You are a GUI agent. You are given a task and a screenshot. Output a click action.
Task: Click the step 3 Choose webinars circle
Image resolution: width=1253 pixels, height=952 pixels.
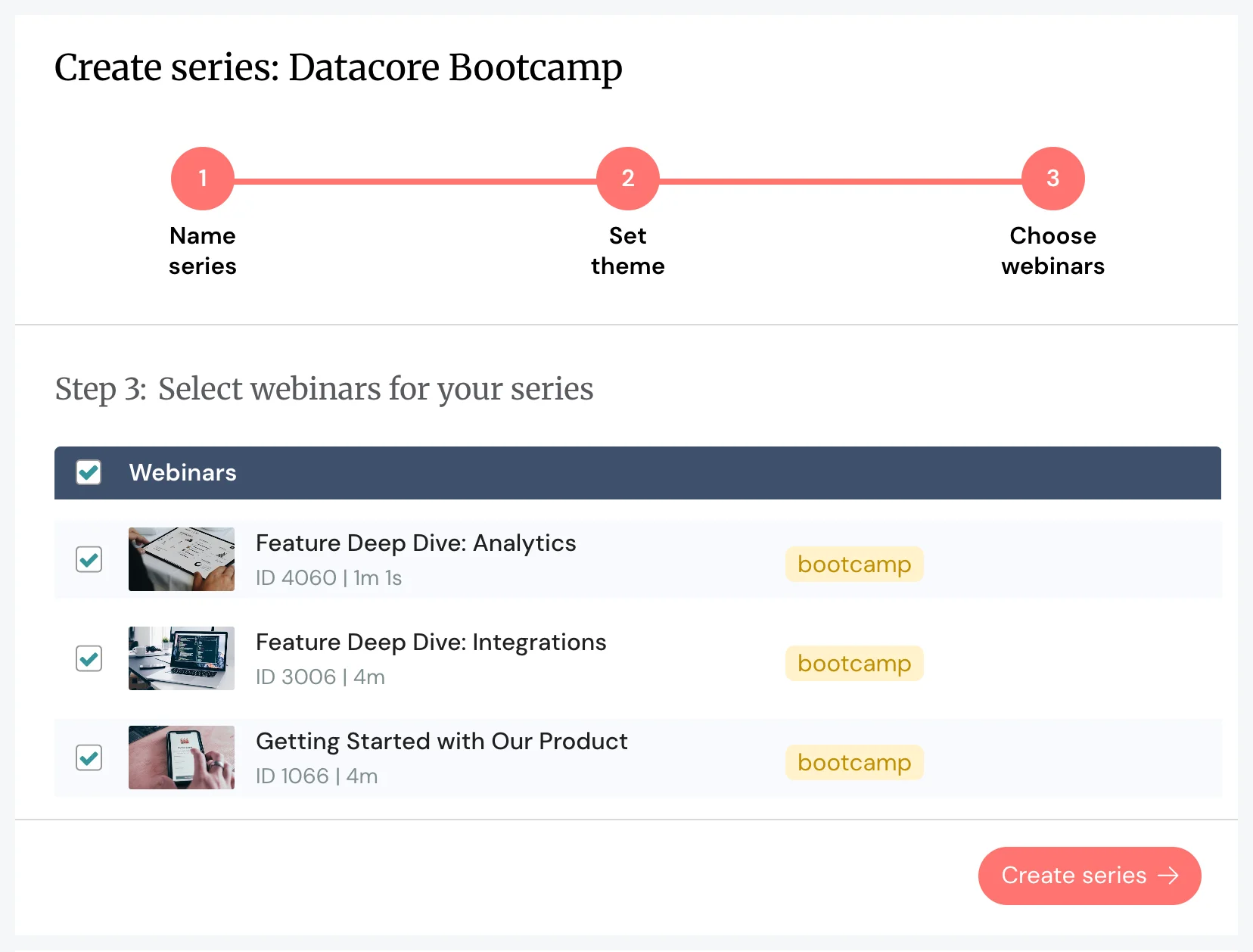click(x=1052, y=179)
